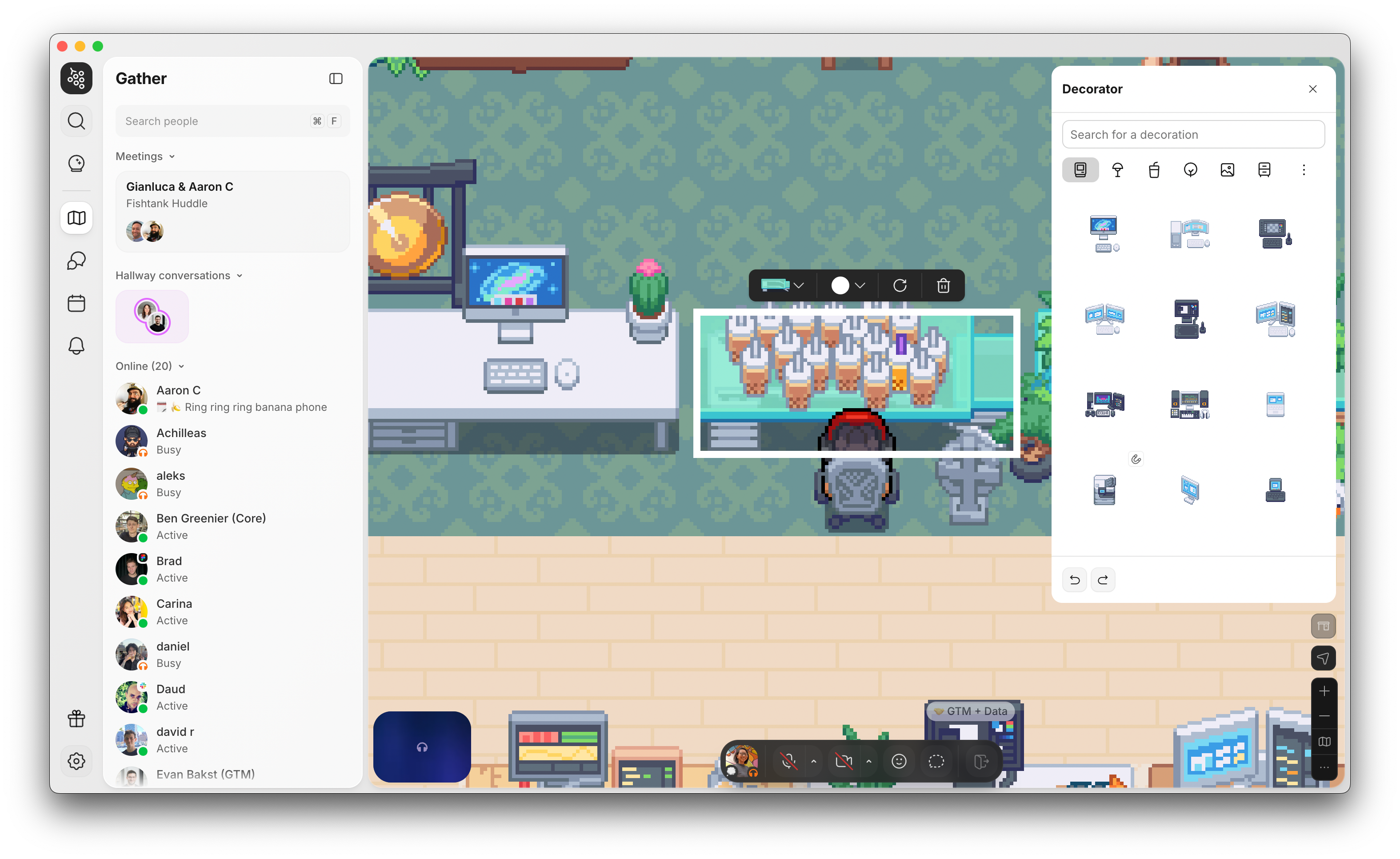Open chat bubbles icon in sidebar
The width and height of the screenshot is (1400, 859).
click(x=76, y=261)
